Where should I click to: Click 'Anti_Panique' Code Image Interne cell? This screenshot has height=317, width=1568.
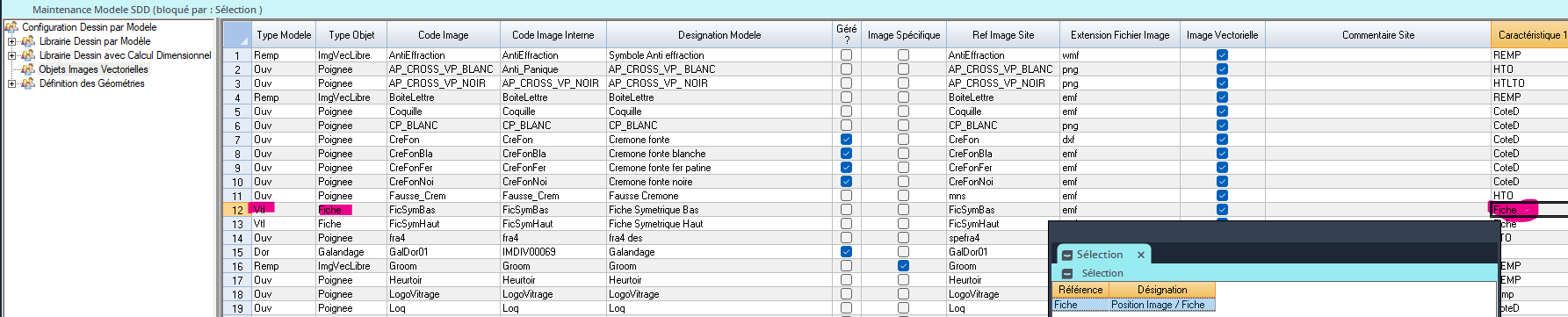[x=553, y=69]
